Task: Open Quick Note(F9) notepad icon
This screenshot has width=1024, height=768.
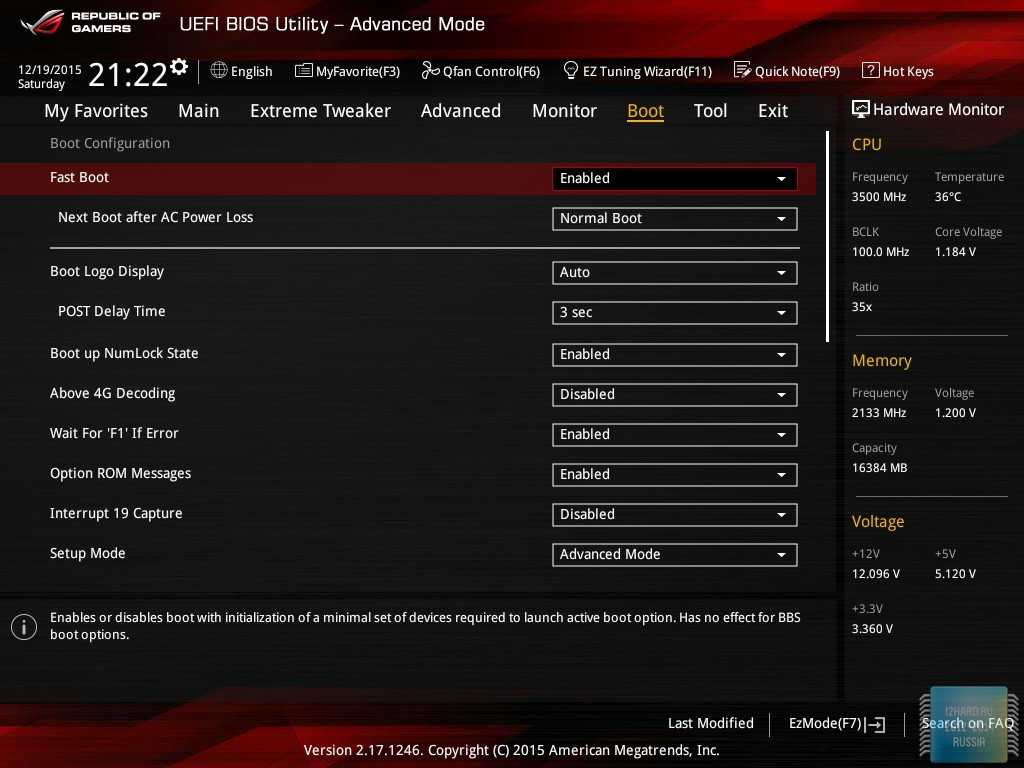Action: [x=742, y=71]
